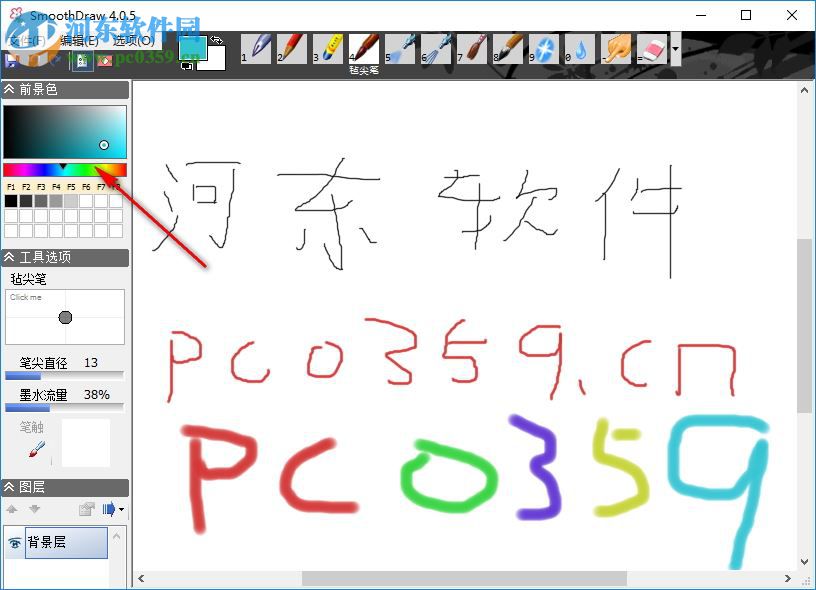Select the airbrush spray tool numbered 5
The width and height of the screenshot is (816, 590).
coord(400,47)
